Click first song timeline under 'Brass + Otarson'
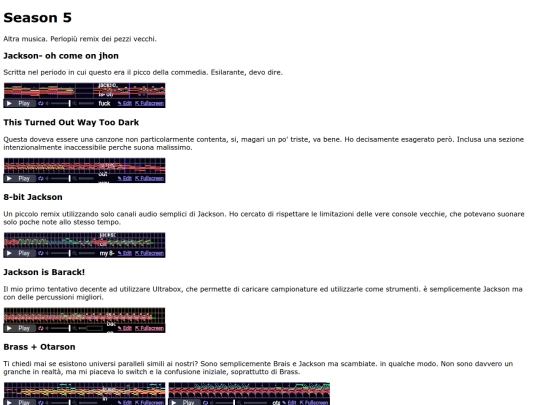540x405 pixels. tap(84, 390)
